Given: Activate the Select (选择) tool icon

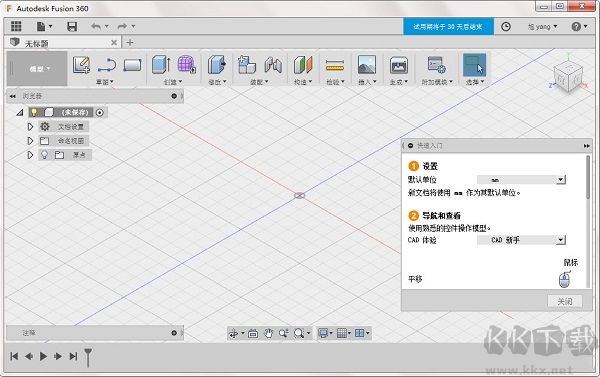Looking at the screenshot, I should coord(474,64).
